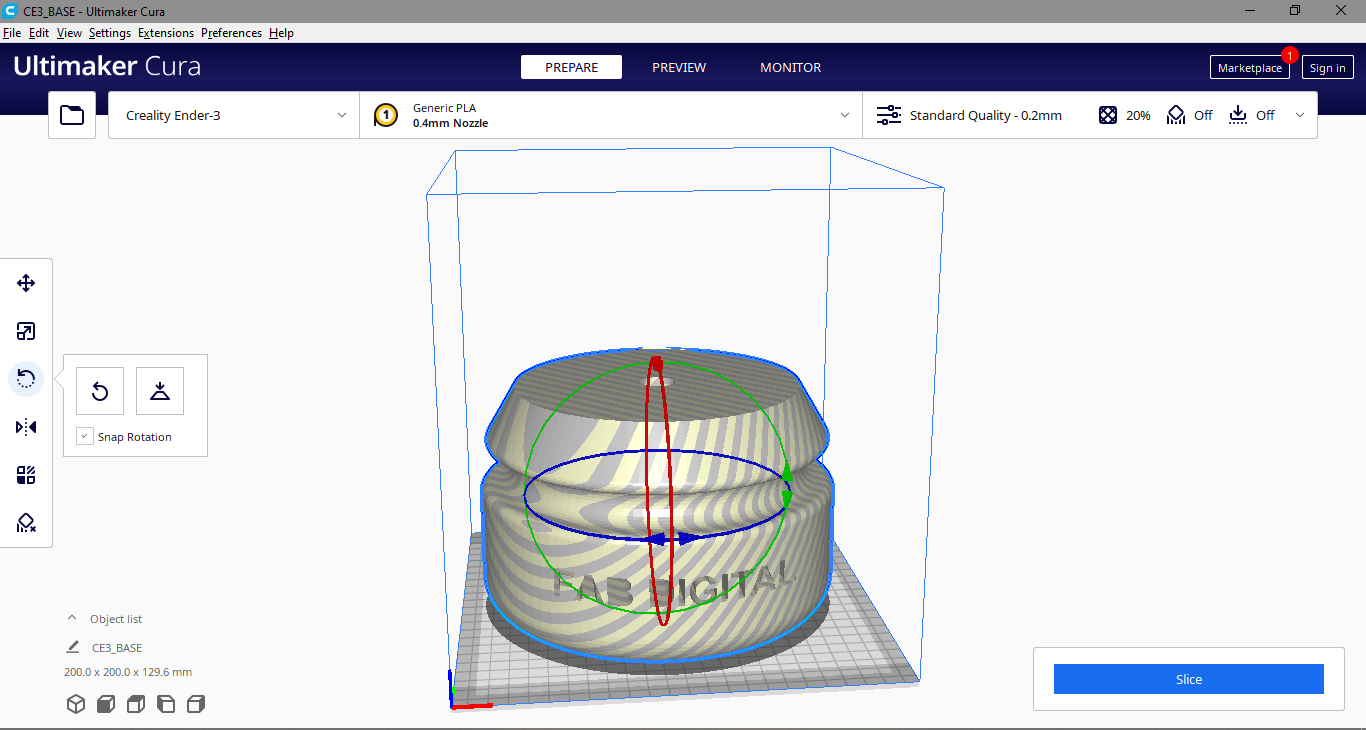Viewport: 1366px width, 730px height.
Task: Expand the Standard Quality print settings panel
Action: pyautogui.click(x=1090, y=115)
